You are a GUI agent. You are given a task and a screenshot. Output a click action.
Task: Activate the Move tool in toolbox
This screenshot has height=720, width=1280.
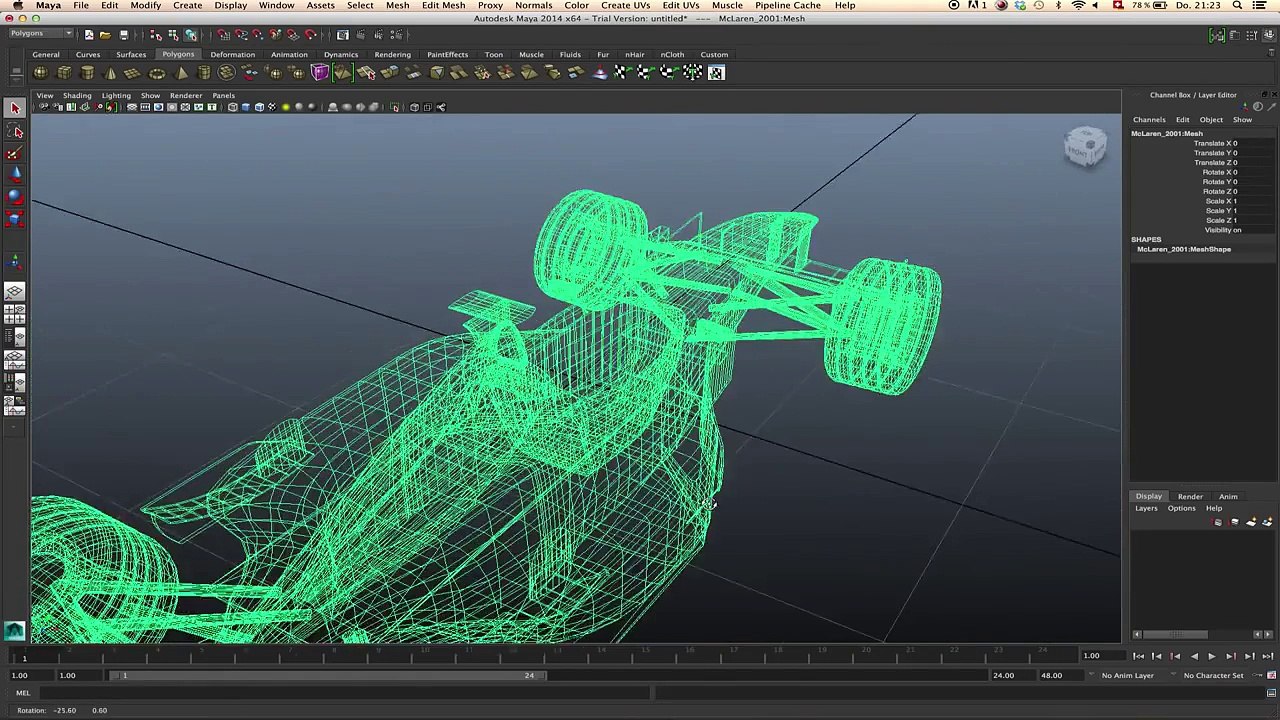[15, 175]
